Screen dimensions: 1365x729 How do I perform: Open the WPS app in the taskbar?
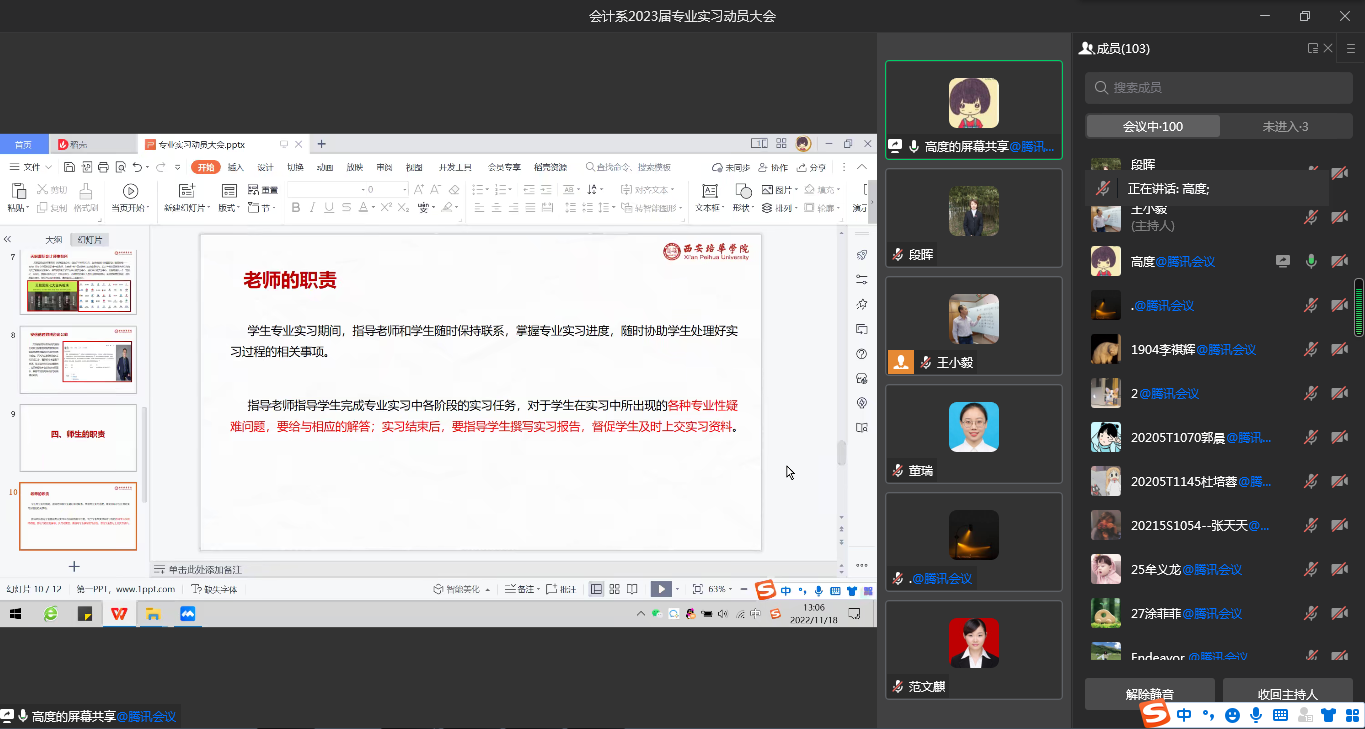(x=119, y=614)
